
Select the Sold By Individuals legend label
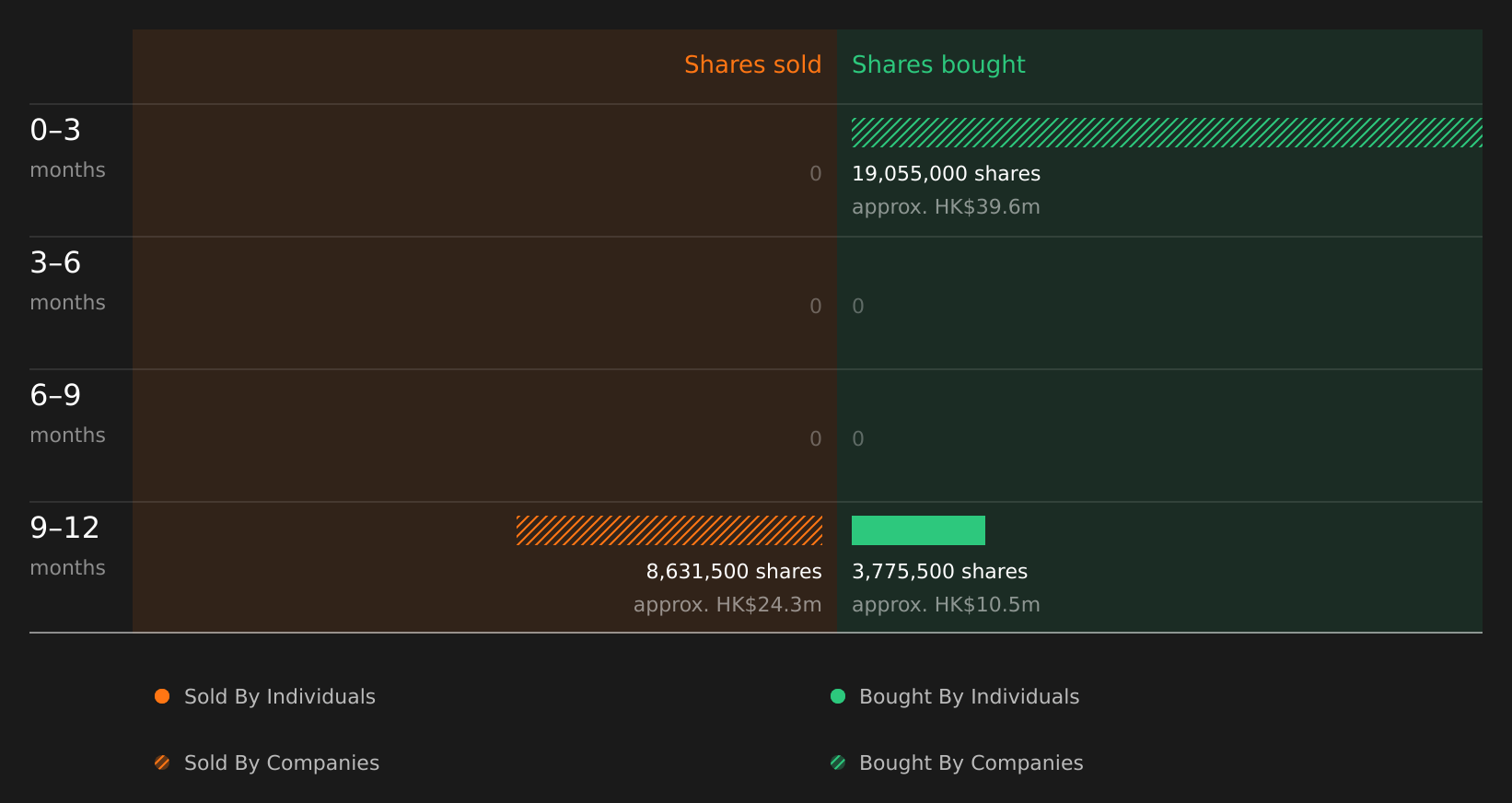280,697
